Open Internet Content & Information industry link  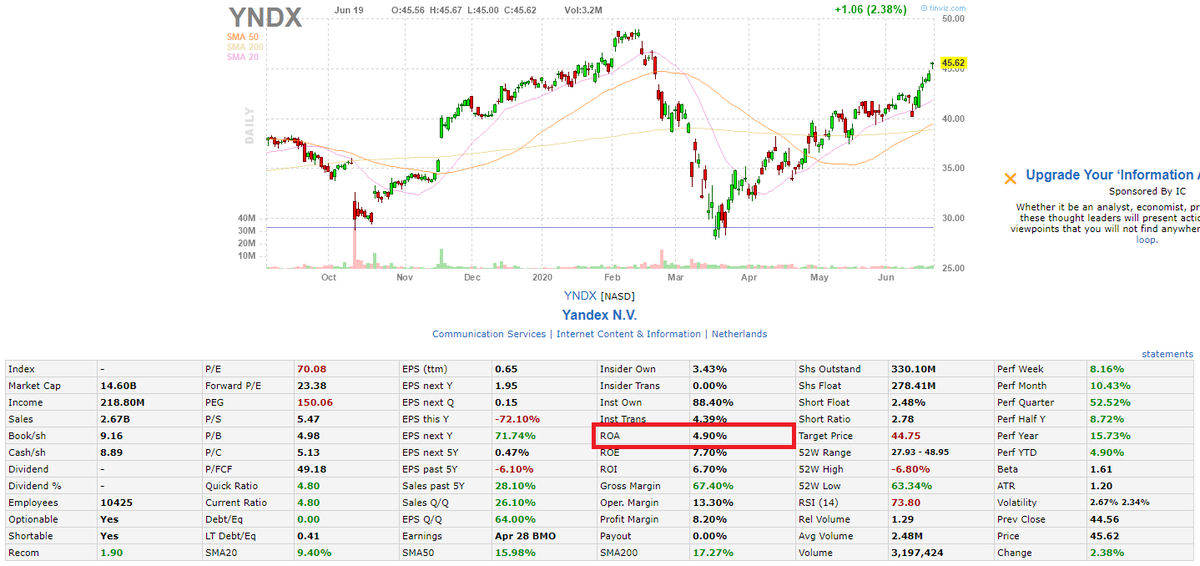tap(629, 334)
